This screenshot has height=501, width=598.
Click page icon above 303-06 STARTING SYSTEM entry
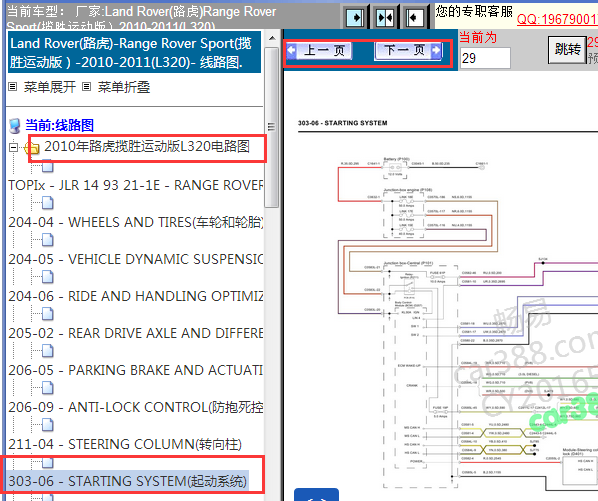(48, 462)
